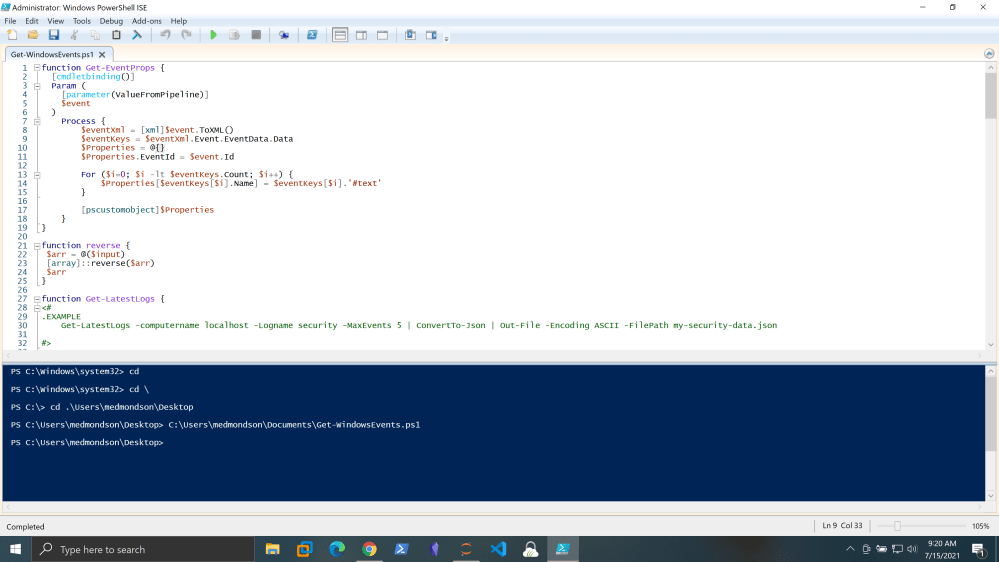The width and height of the screenshot is (999, 562).
Task: Click the Windows taskbar search box
Action: coord(145,549)
